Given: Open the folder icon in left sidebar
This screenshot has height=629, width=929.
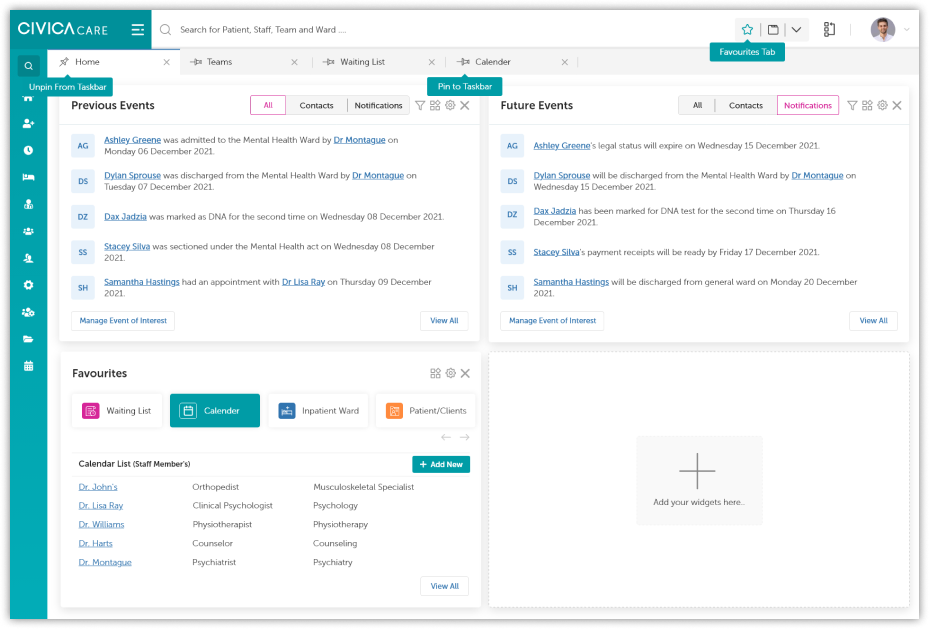Looking at the screenshot, I should (x=28, y=339).
